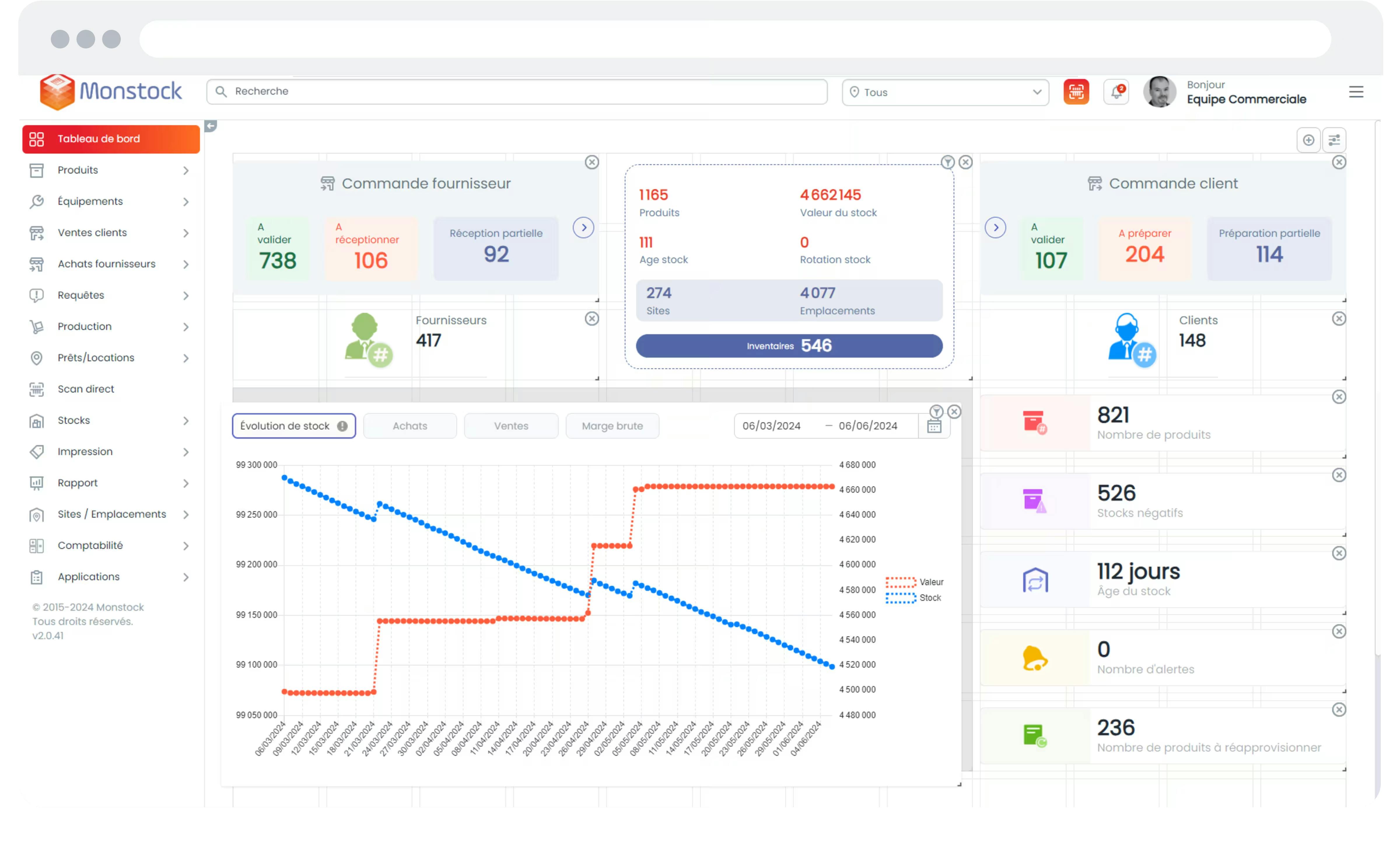Click the add widget plus icon
This screenshot has width=1400, height=844.
(x=1308, y=140)
